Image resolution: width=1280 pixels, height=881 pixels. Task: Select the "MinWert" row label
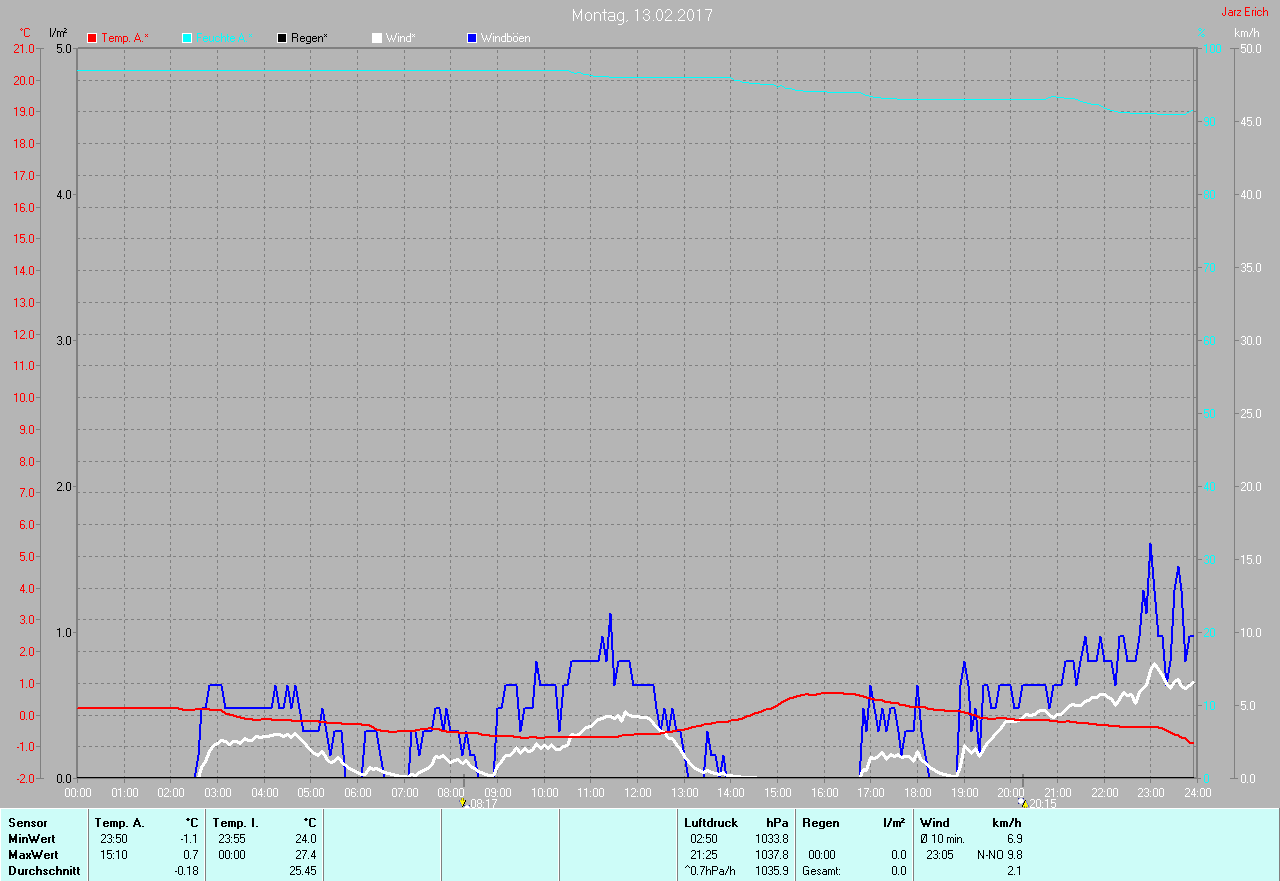click(32, 839)
